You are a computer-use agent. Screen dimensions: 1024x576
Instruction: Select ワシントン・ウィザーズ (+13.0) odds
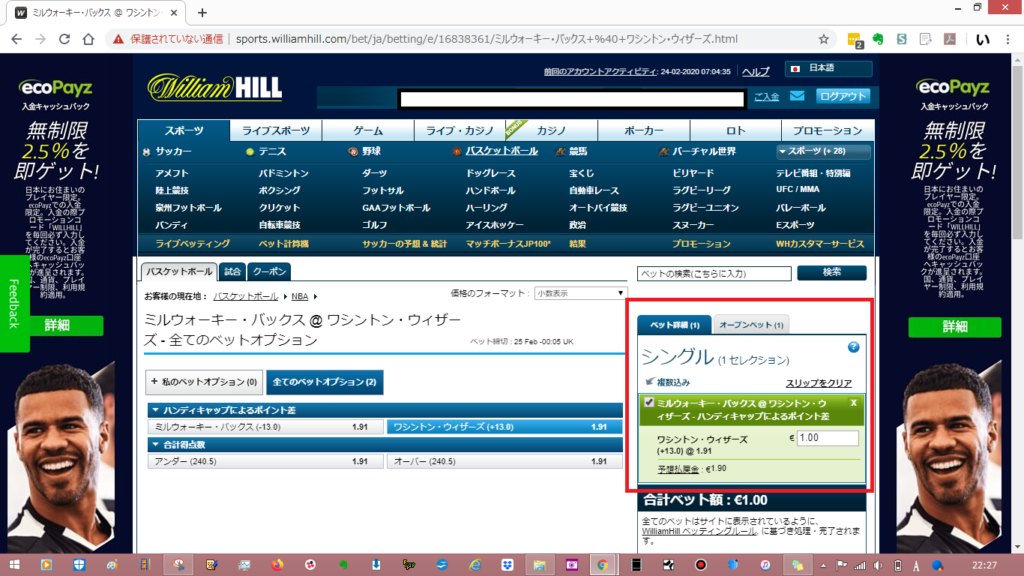click(505, 427)
